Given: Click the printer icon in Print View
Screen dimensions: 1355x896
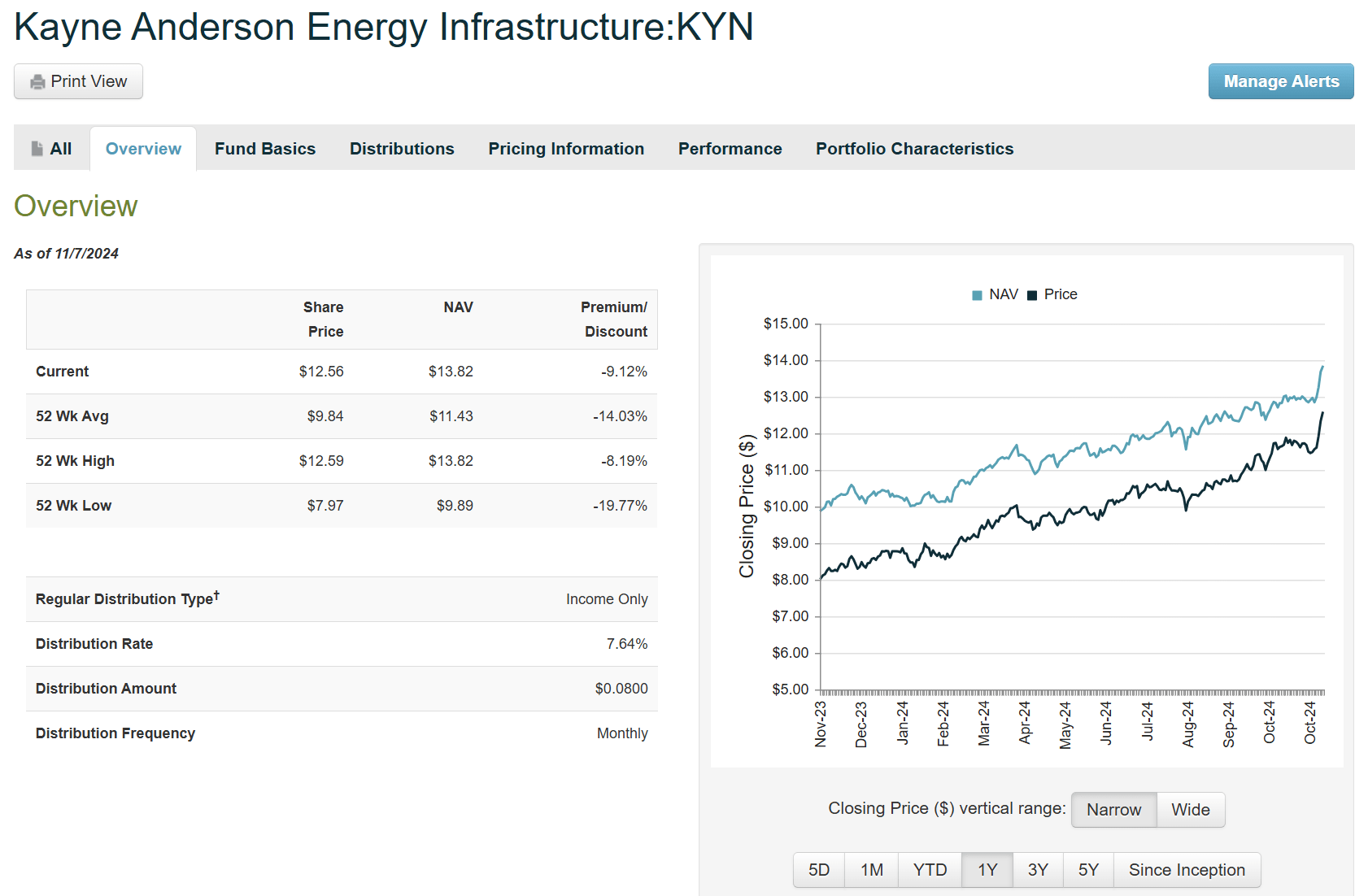Looking at the screenshot, I should coord(36,81).
